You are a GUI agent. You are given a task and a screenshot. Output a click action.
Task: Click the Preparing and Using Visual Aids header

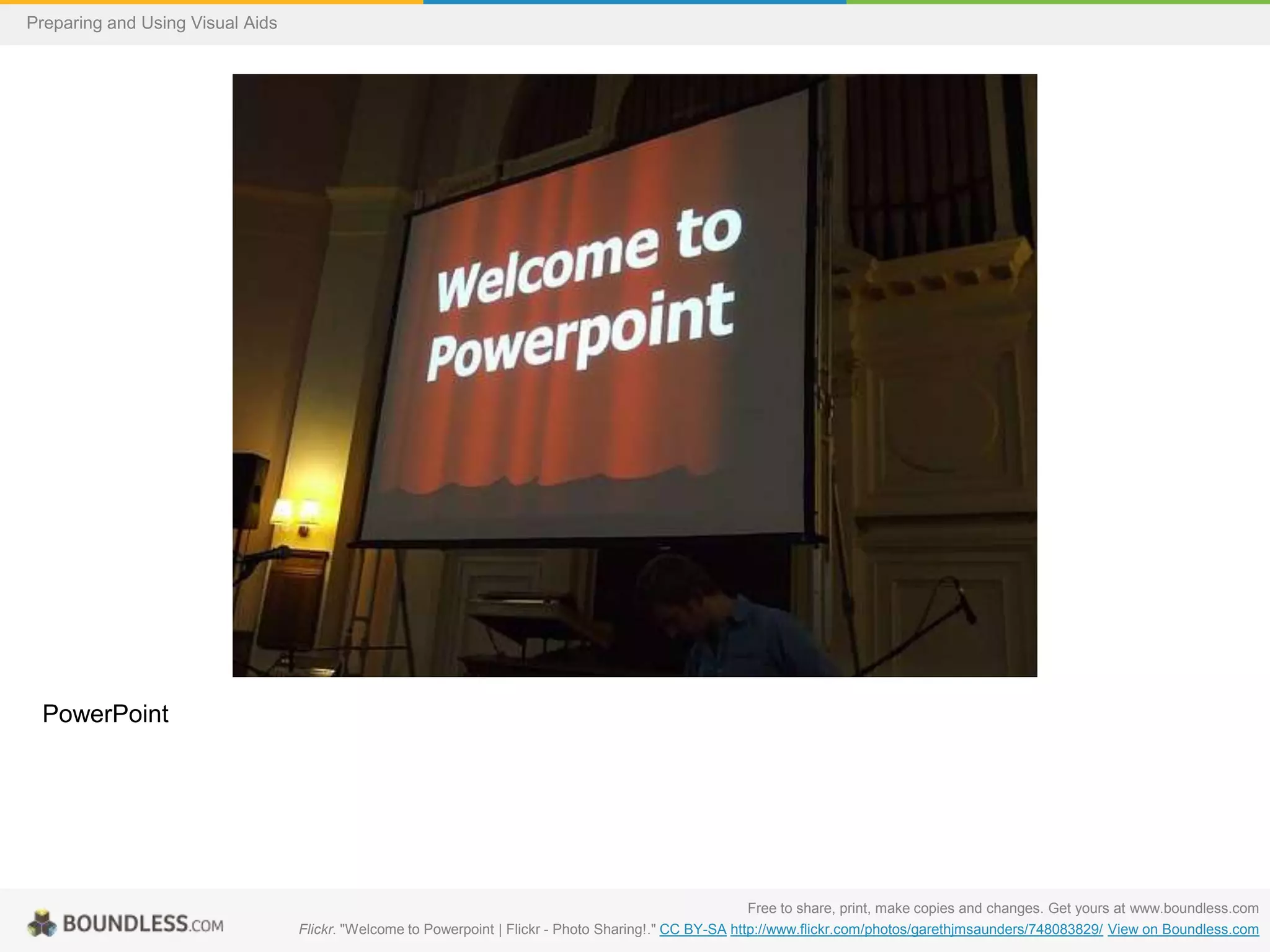point(151,23)
